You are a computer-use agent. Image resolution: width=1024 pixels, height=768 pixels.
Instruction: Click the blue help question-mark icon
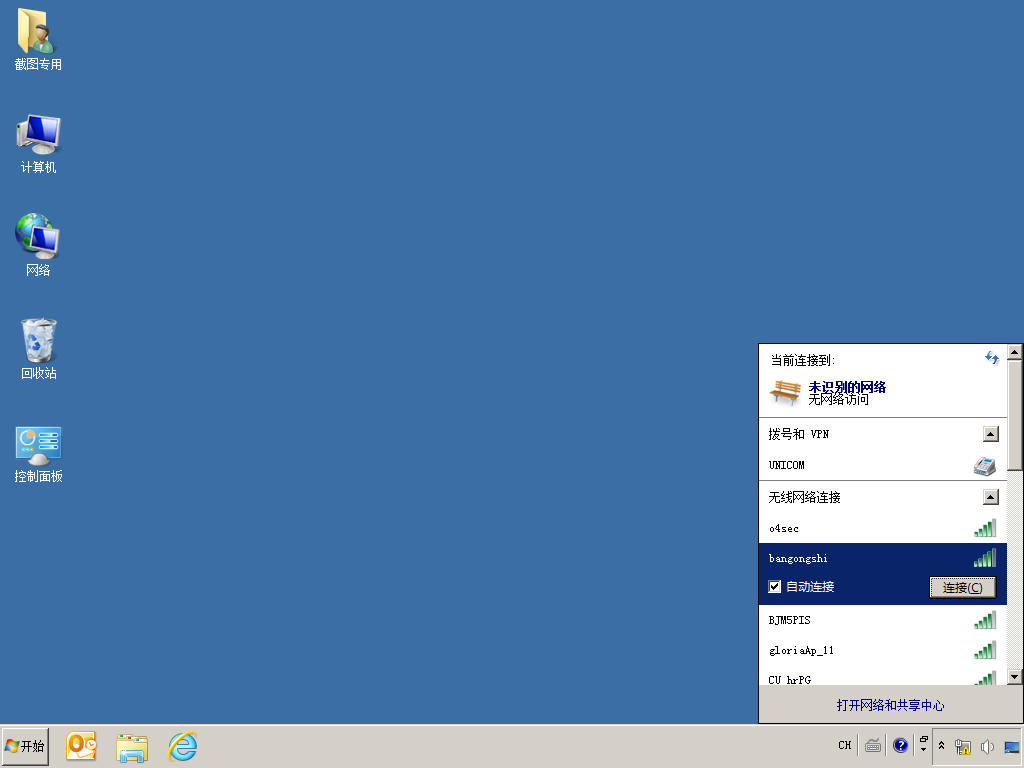[x=900, y=745]
